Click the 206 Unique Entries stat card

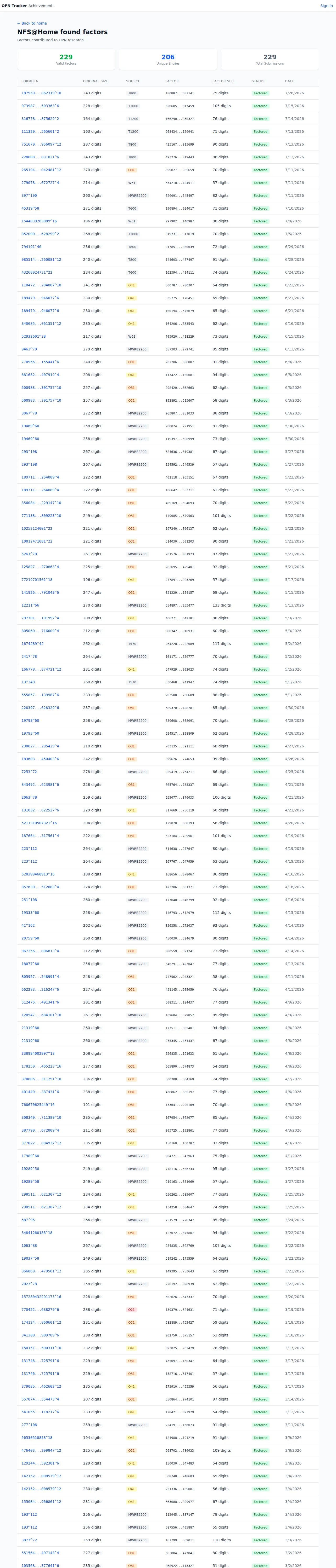coord(168,59)
